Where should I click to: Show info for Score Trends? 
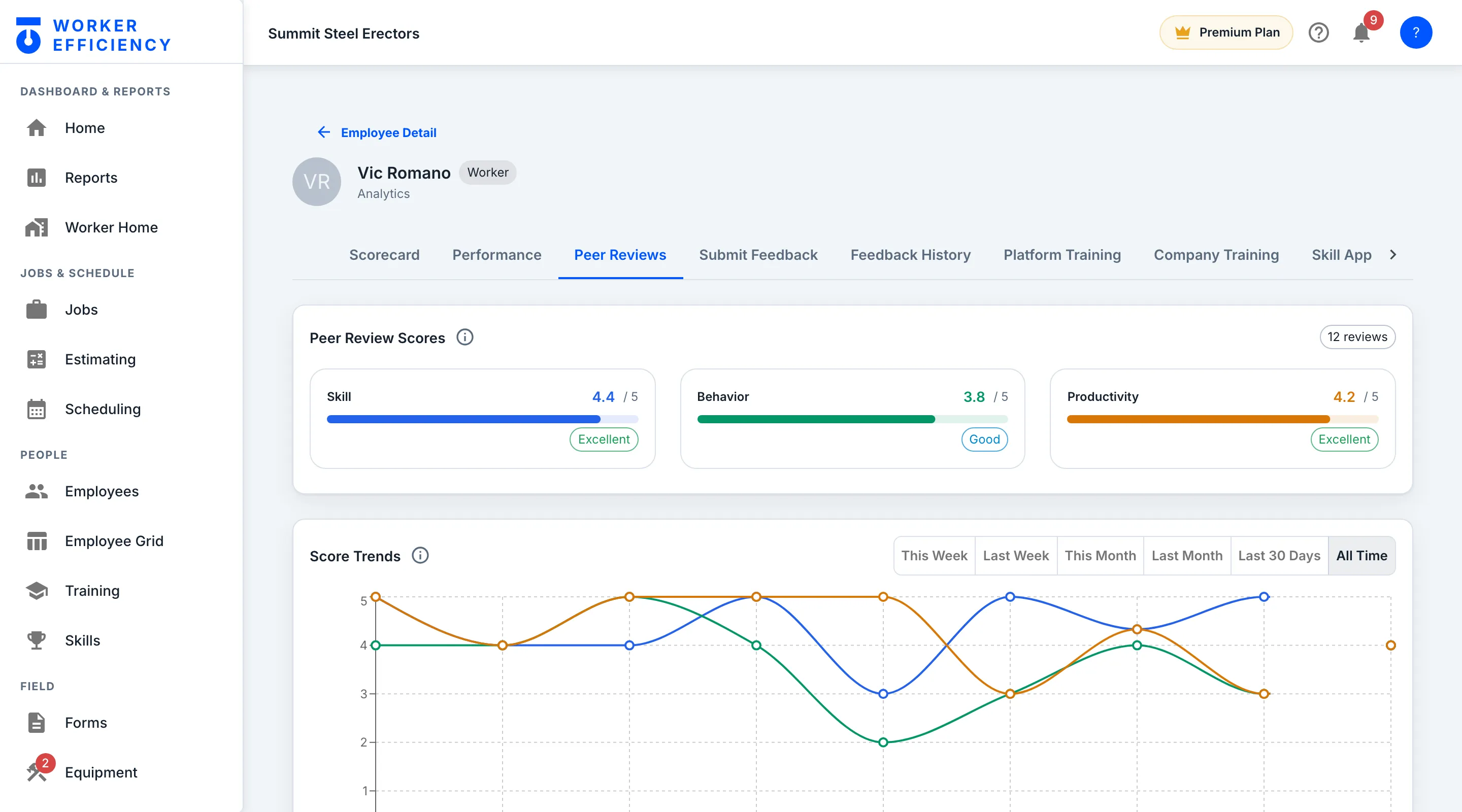pyautogui.click(x=420, y=556)
